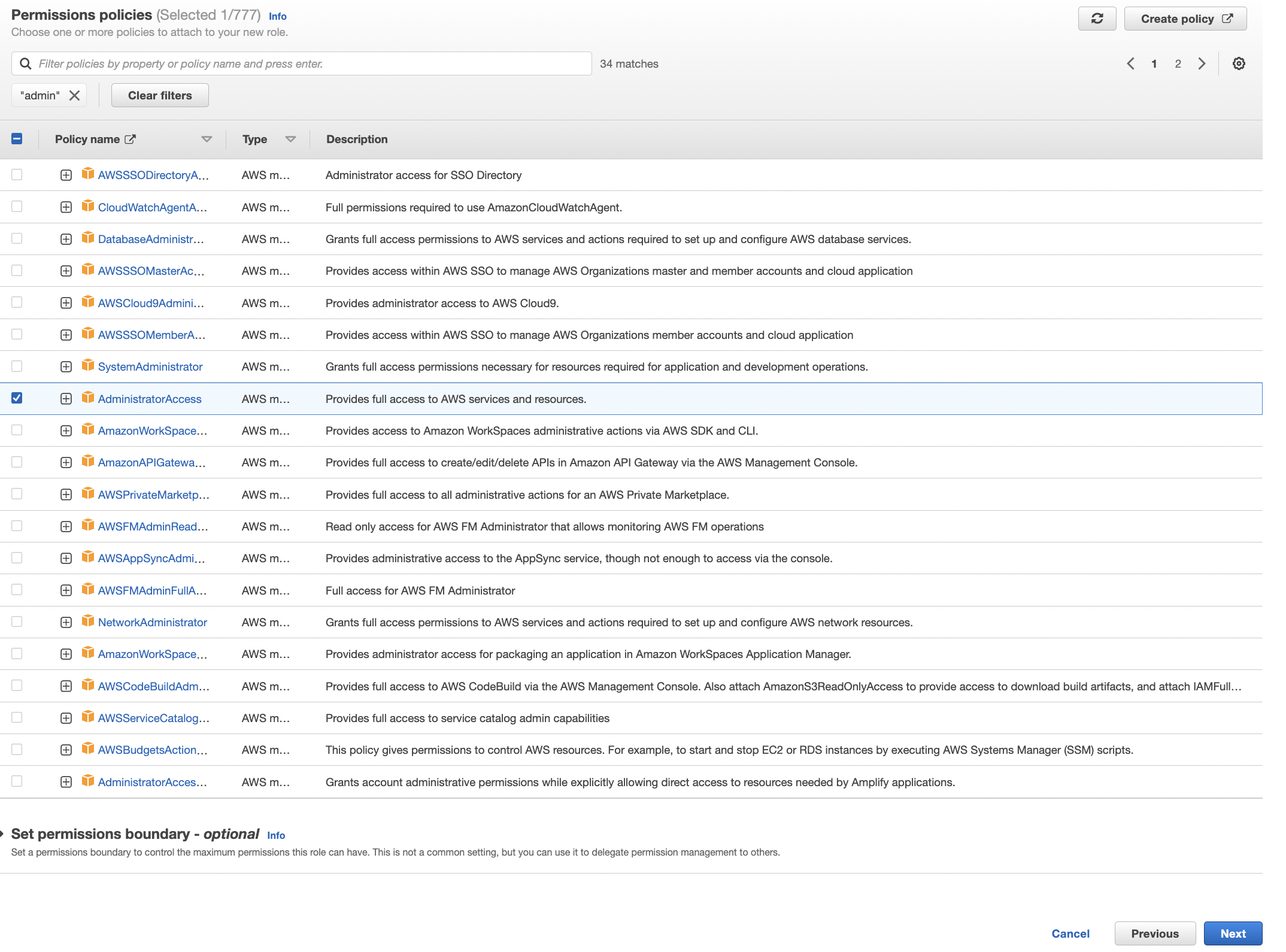Select the NetworkAdministrator policy checkbox

click(17, 621)
